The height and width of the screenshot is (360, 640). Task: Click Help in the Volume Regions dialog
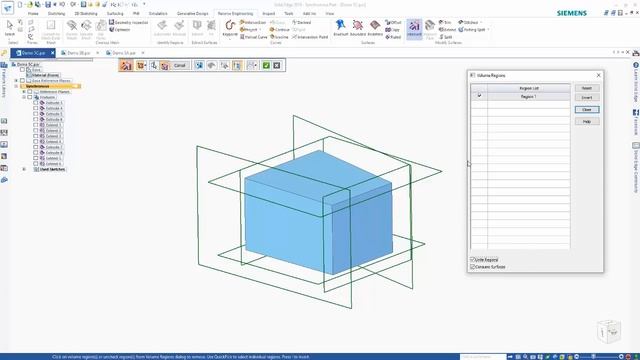[x=587, y=122]
